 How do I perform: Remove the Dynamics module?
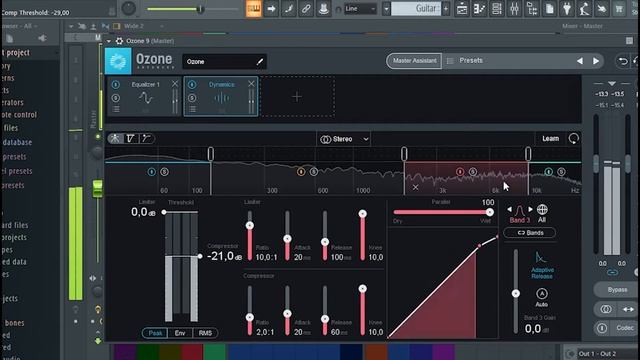(251, 84)
